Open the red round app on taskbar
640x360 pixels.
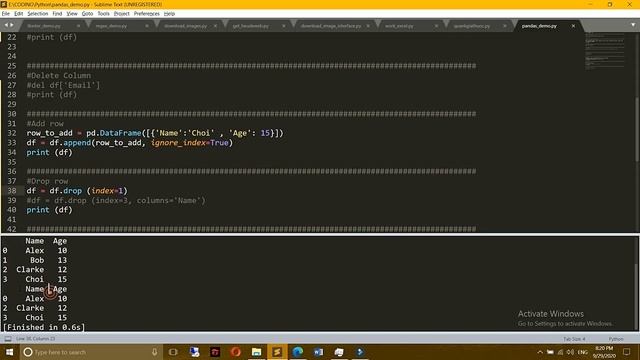236,352
